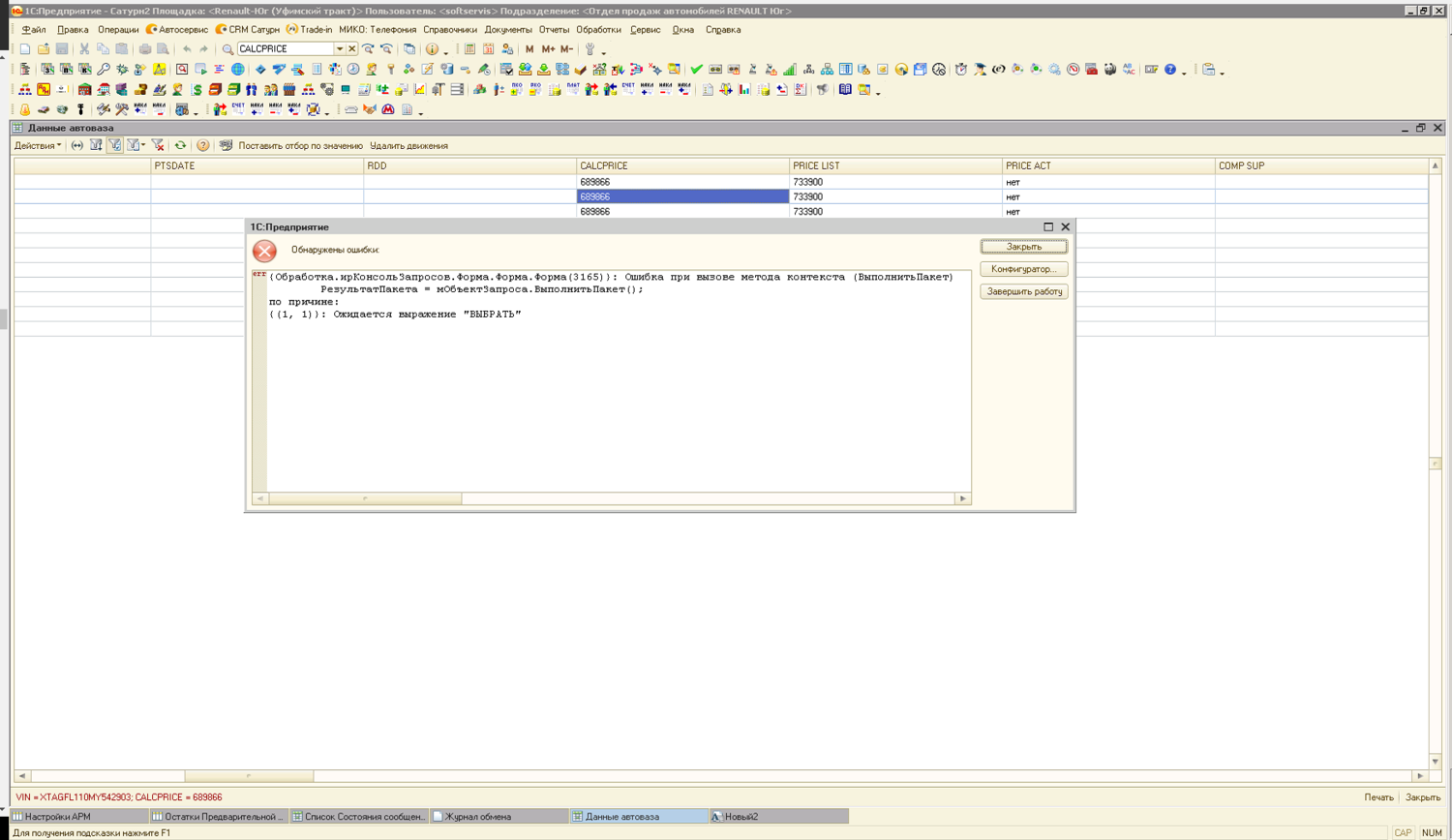
Task: Click the green checkmark toolbar icon
Action: (696, 70)
